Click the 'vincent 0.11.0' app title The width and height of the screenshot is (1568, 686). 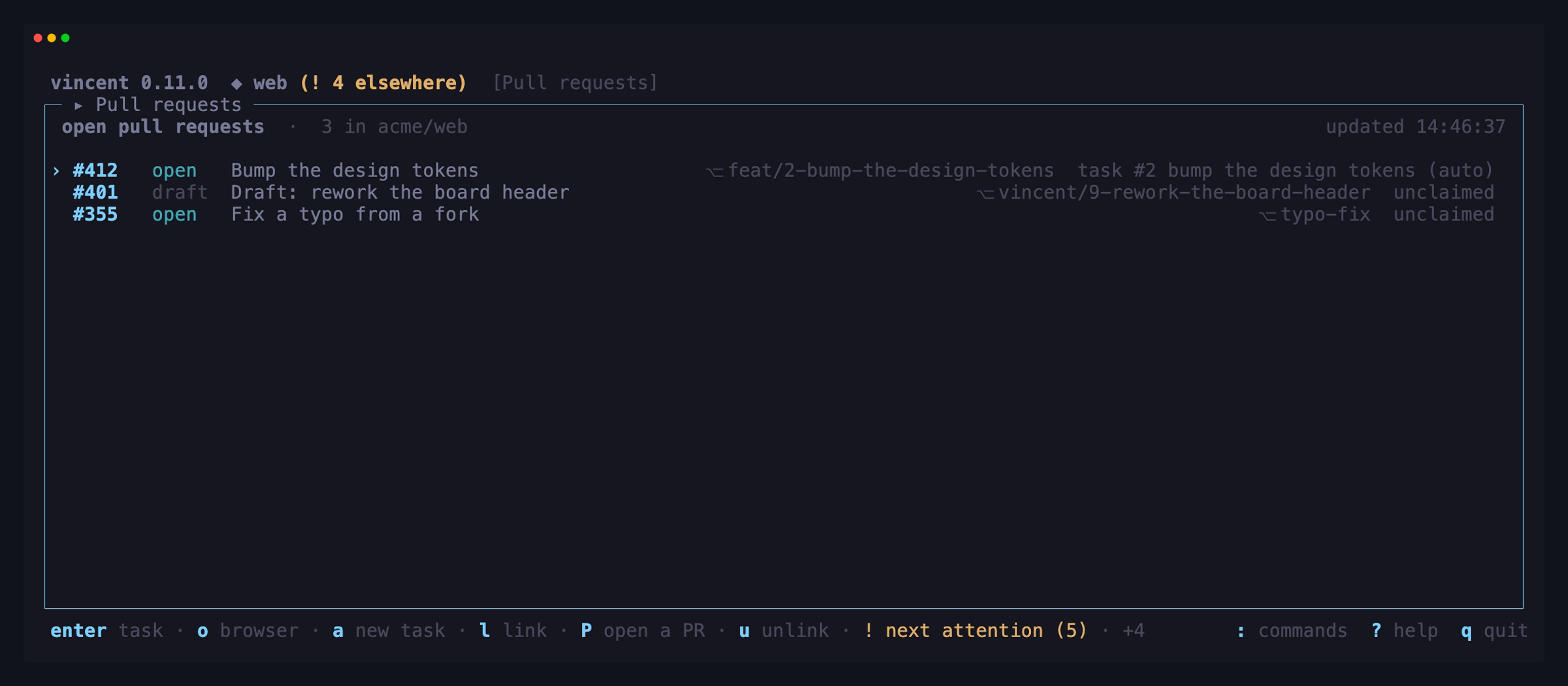129,83
